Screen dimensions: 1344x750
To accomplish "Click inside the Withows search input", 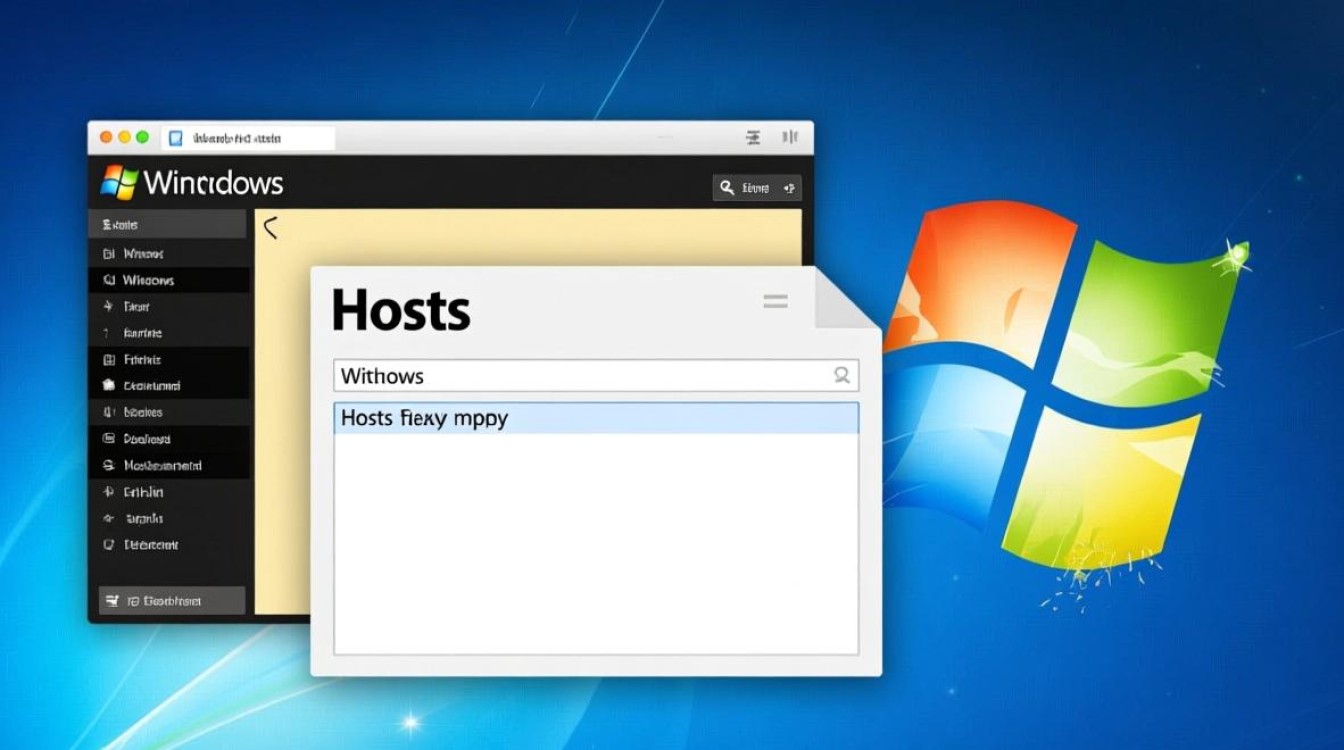I will coord(550,375).
